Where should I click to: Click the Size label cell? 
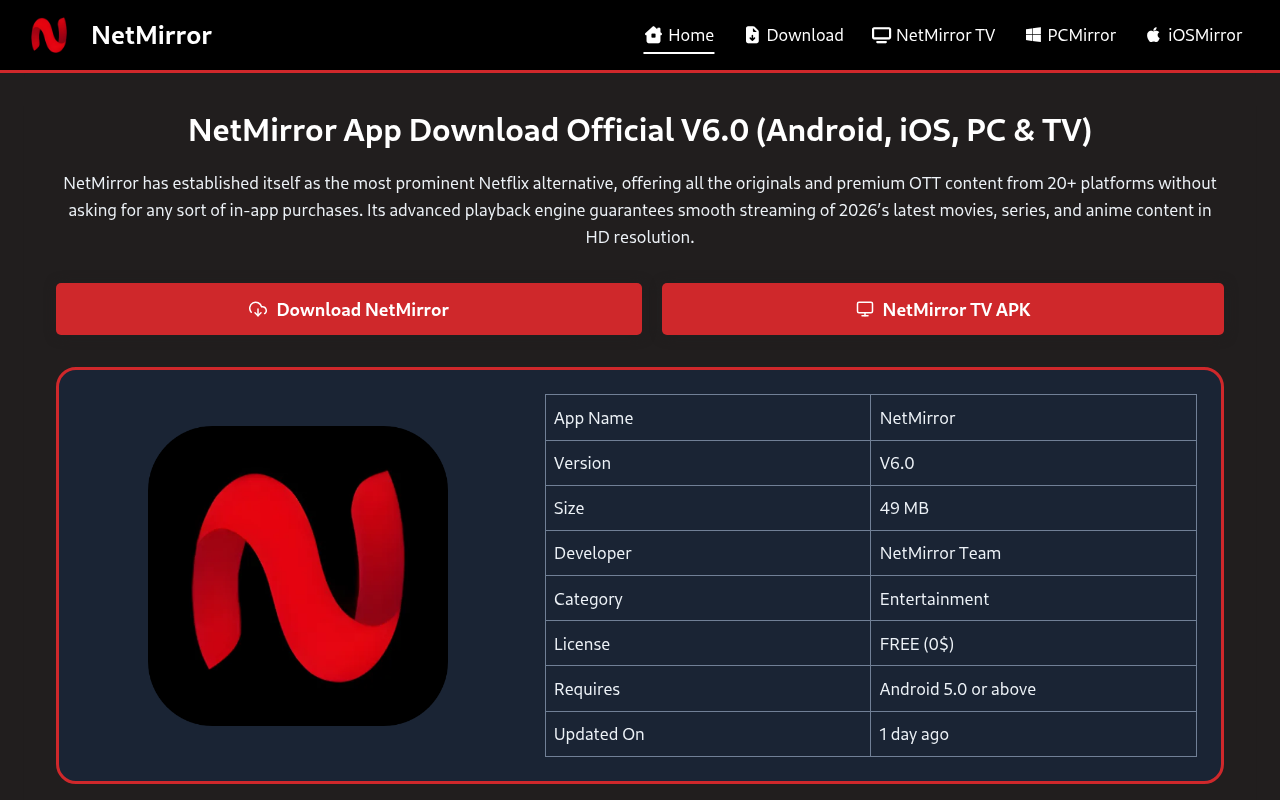point(708,508)
